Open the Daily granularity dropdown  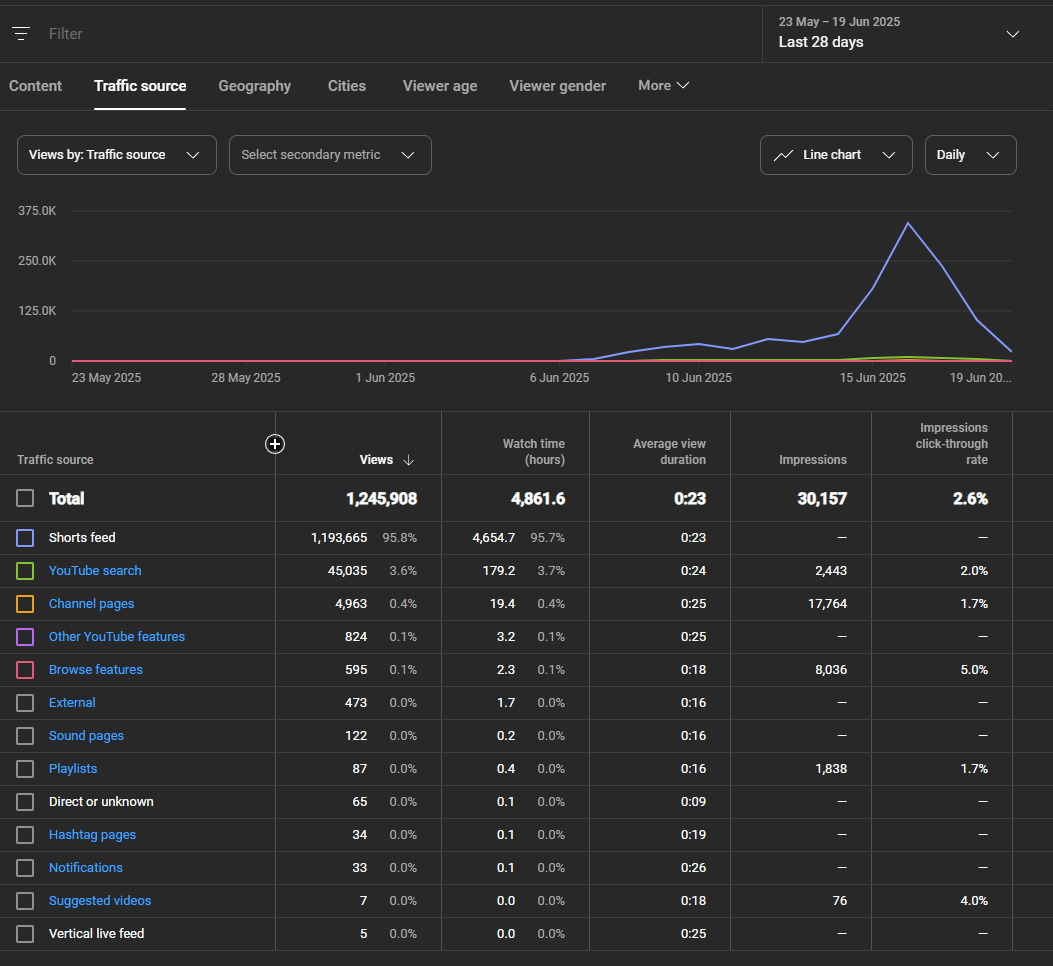[x=970, y=155]
